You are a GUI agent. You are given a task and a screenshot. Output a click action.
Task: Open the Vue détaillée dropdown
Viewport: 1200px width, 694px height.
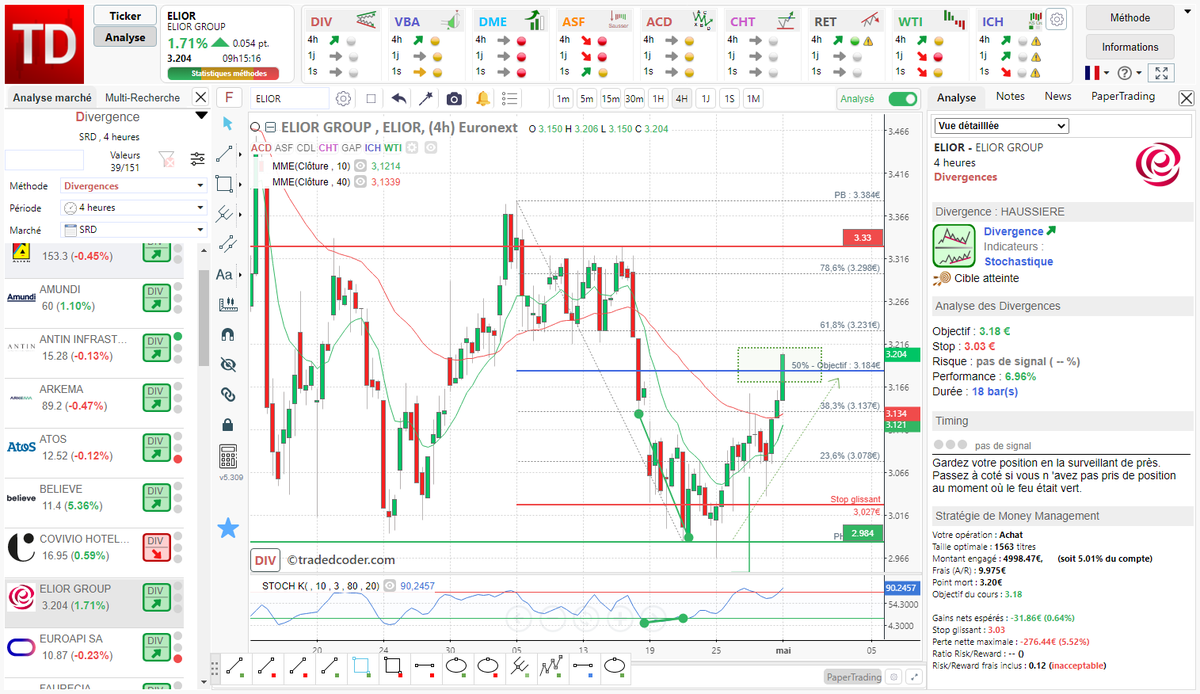coord(1001,126)
